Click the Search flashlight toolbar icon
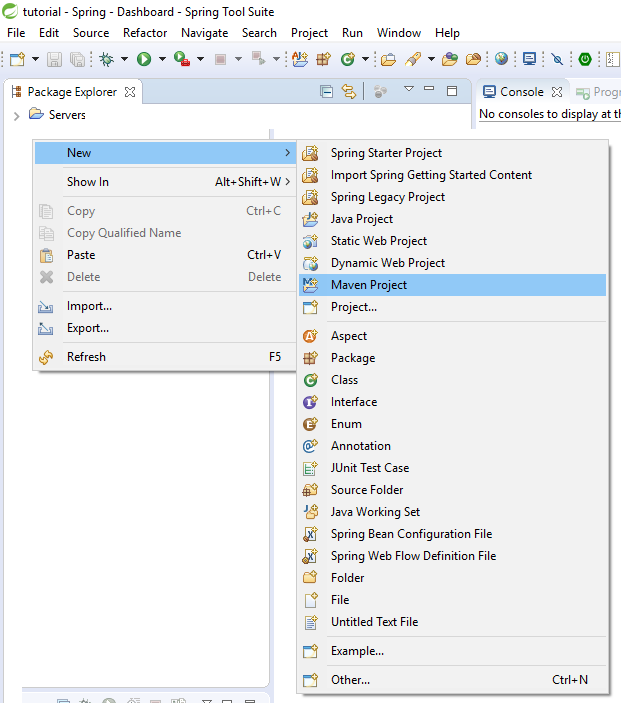Image resolution: width=644 pixels, height=714 pixels. [413, 59]
